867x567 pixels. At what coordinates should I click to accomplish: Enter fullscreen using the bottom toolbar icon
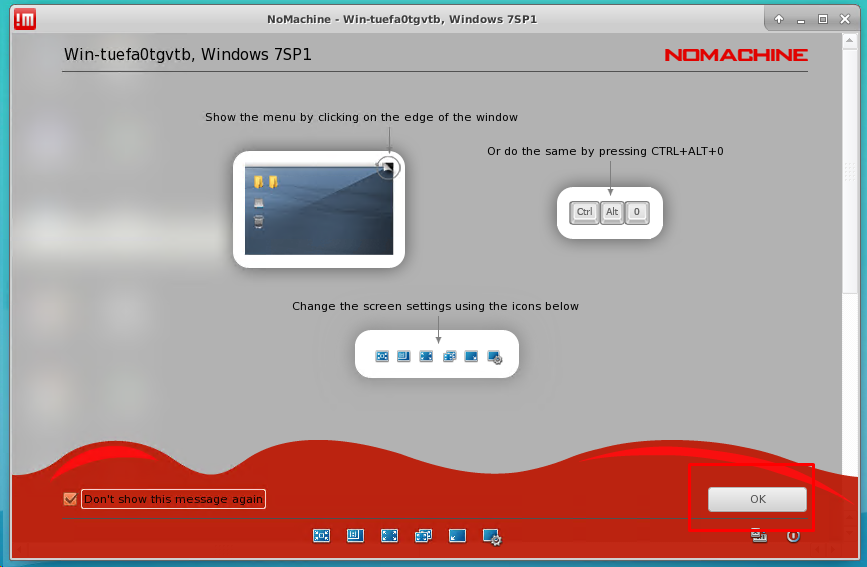pos(389,536)
